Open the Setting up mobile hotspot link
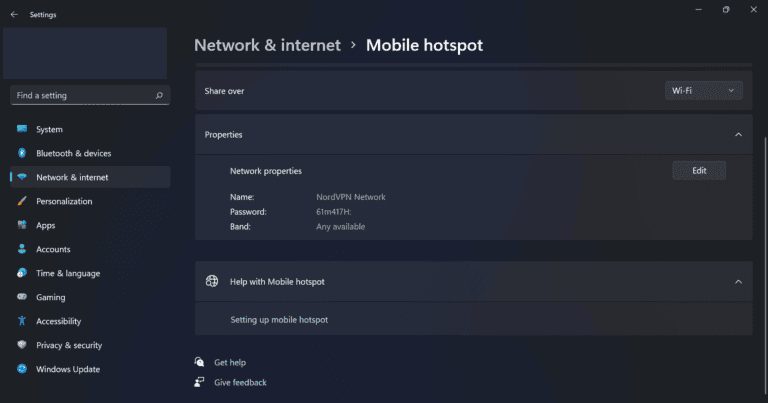Viewport: 768px width, 403px height. point(279,320)
